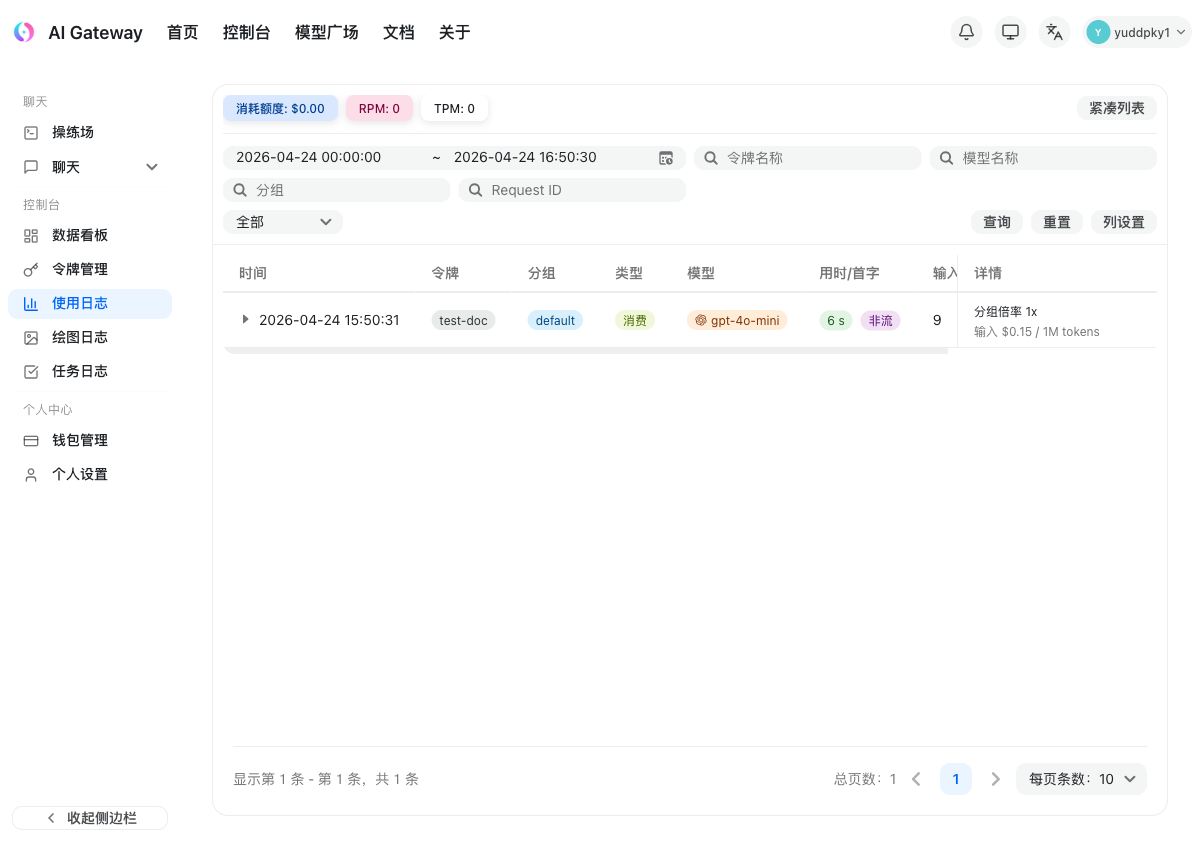Screen dimensions: 1200x842
Task: Click the AI Gateway logo icon
Action: coord(24,32)
